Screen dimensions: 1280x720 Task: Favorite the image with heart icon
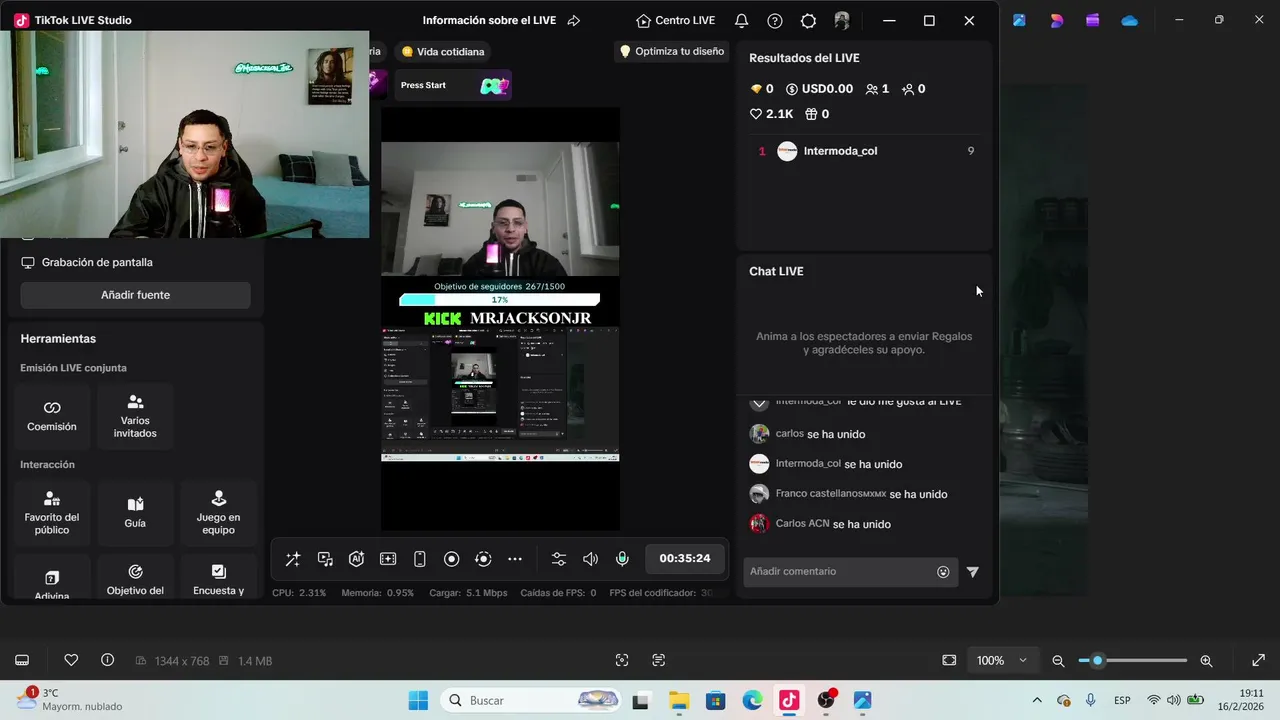[x=71, y=660]
